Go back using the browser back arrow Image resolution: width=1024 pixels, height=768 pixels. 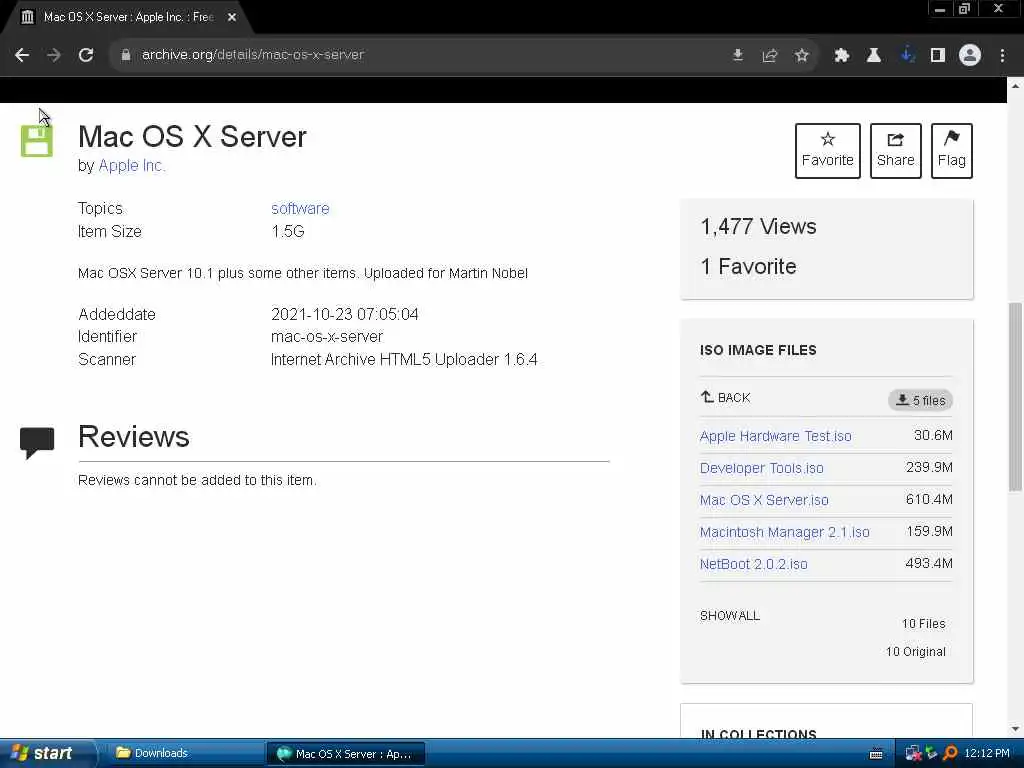click(x=22, y=56)
